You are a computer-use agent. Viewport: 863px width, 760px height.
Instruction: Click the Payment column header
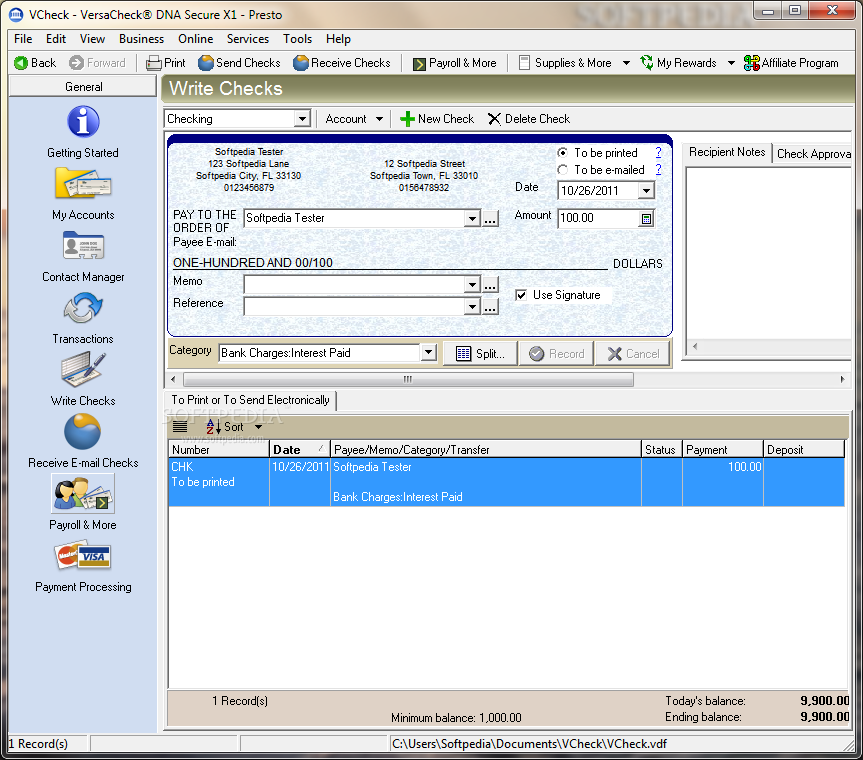[723, 450]
